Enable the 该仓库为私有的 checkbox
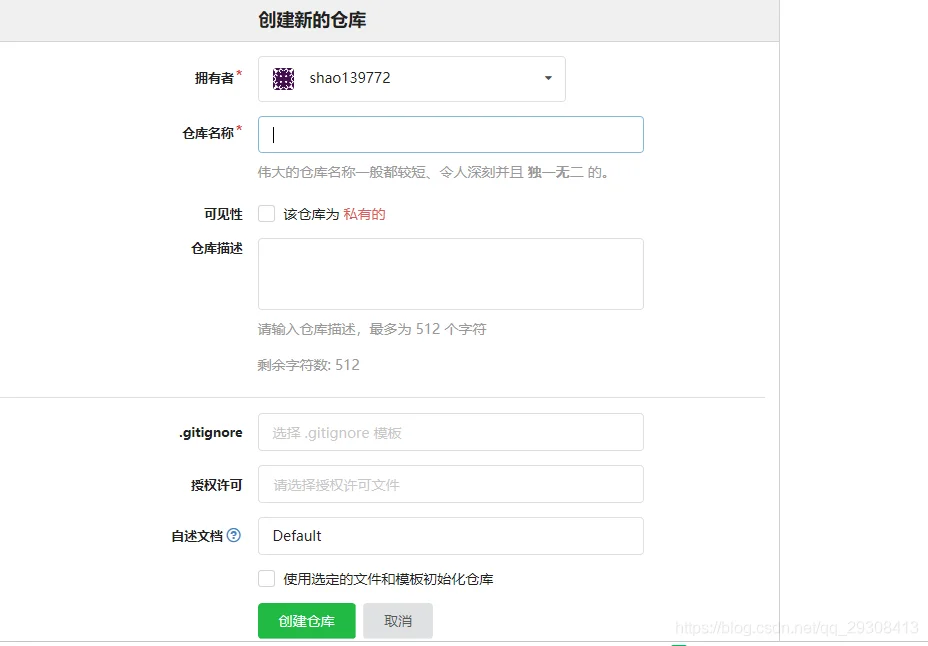The image size is (928, 646). pos(266,214)
